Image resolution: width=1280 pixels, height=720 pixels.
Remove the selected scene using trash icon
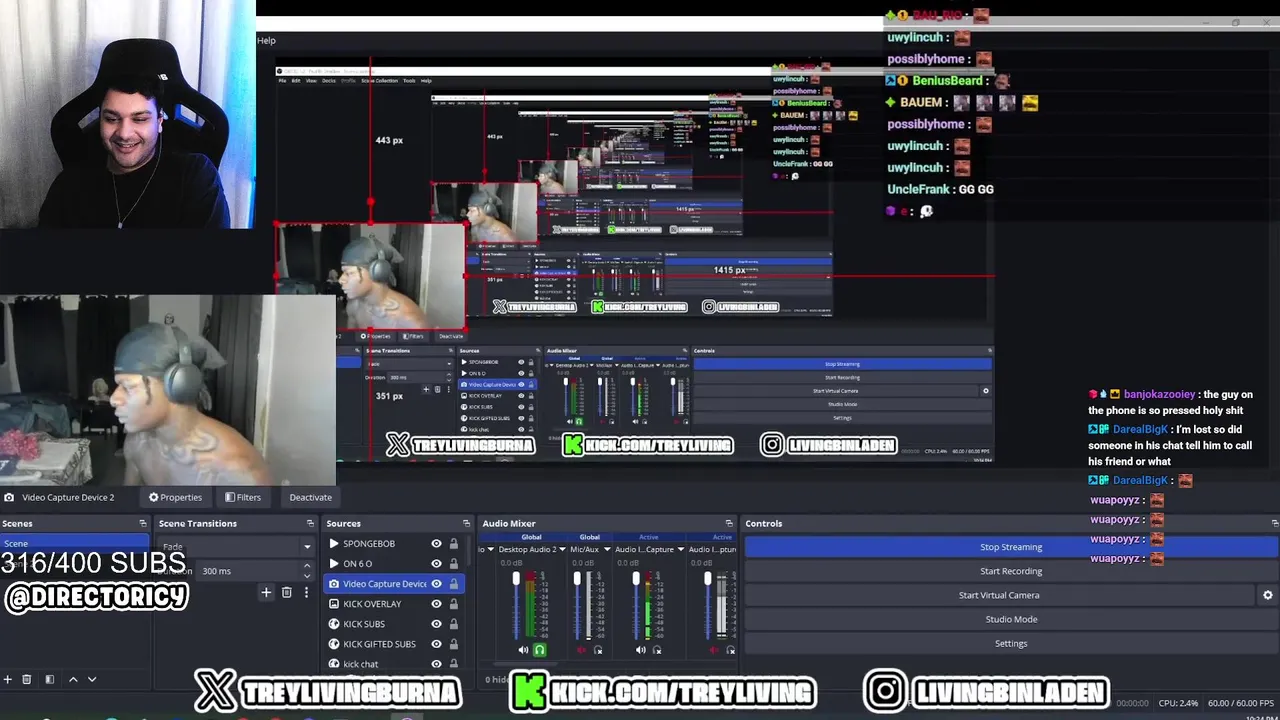tap(27, 679)
